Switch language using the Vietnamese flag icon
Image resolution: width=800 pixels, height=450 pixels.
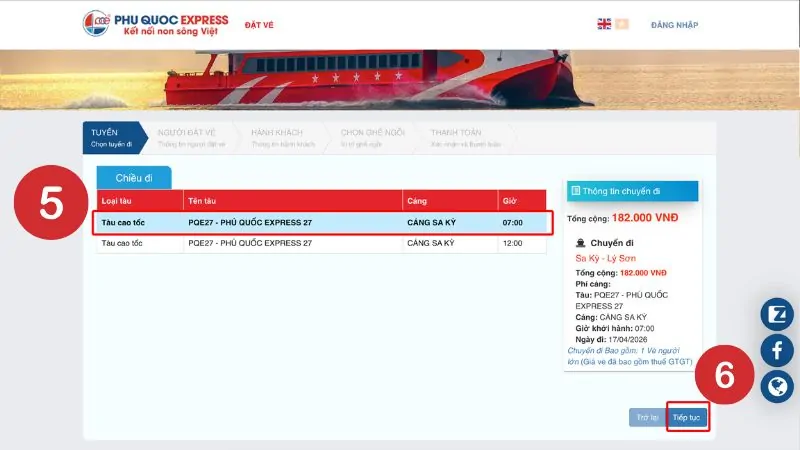click(x=622, y=24)
